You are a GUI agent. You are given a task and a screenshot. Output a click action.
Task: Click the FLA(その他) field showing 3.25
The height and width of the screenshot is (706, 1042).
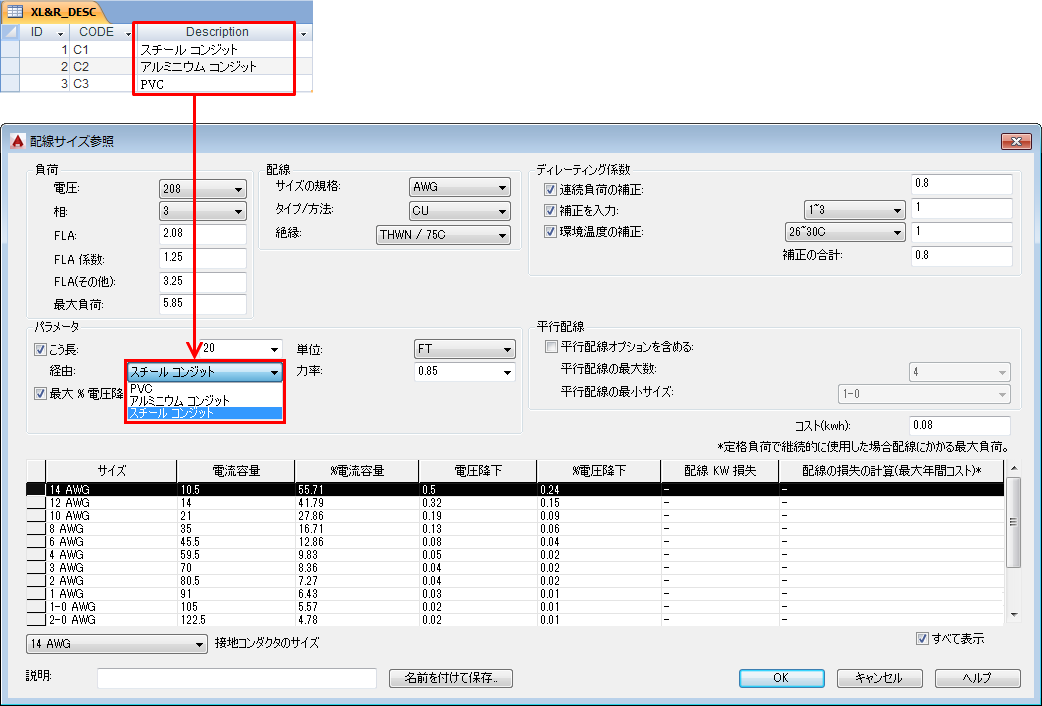tap(203, 282)
